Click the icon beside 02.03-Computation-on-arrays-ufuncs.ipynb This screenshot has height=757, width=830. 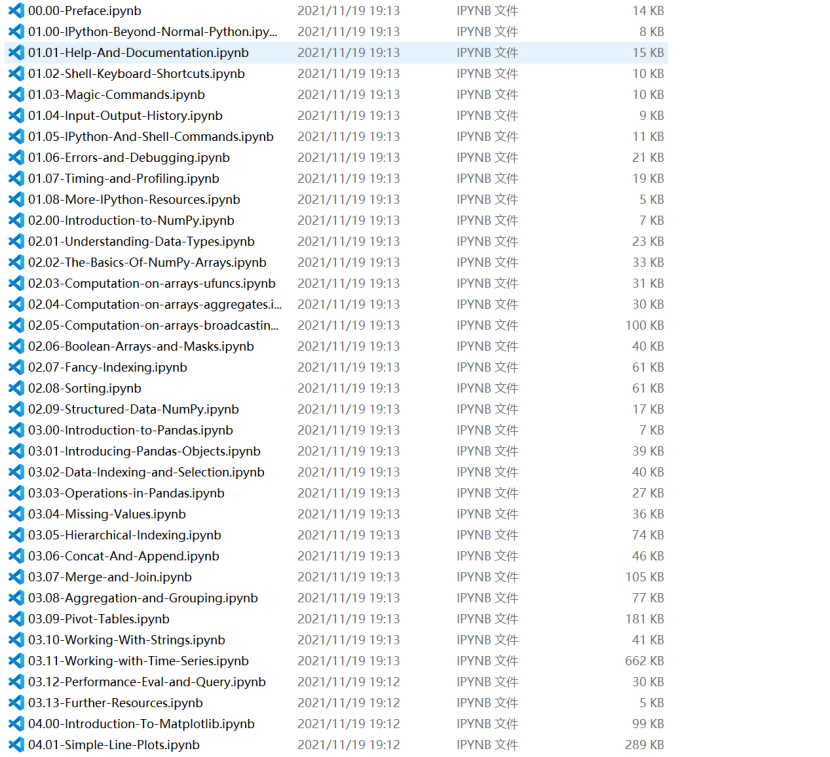pos(16,283)
